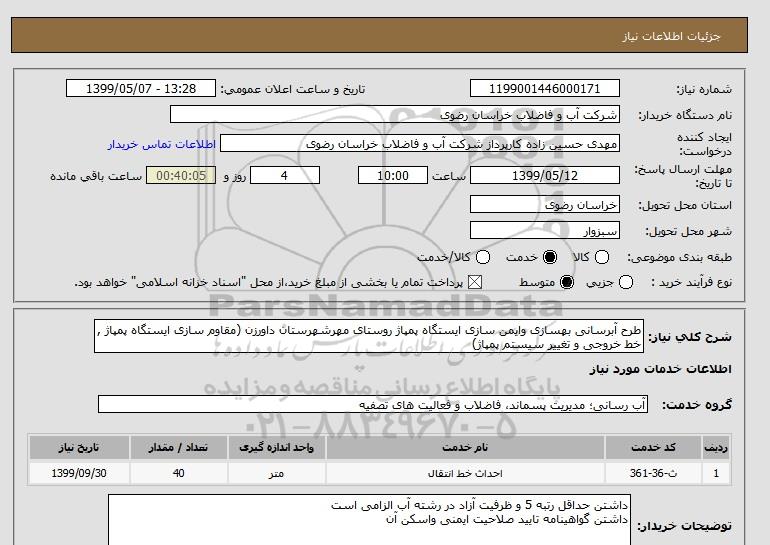The image size is (770, 545).
Task: Click the کد خدمت column header
Action: coord(653,447)
